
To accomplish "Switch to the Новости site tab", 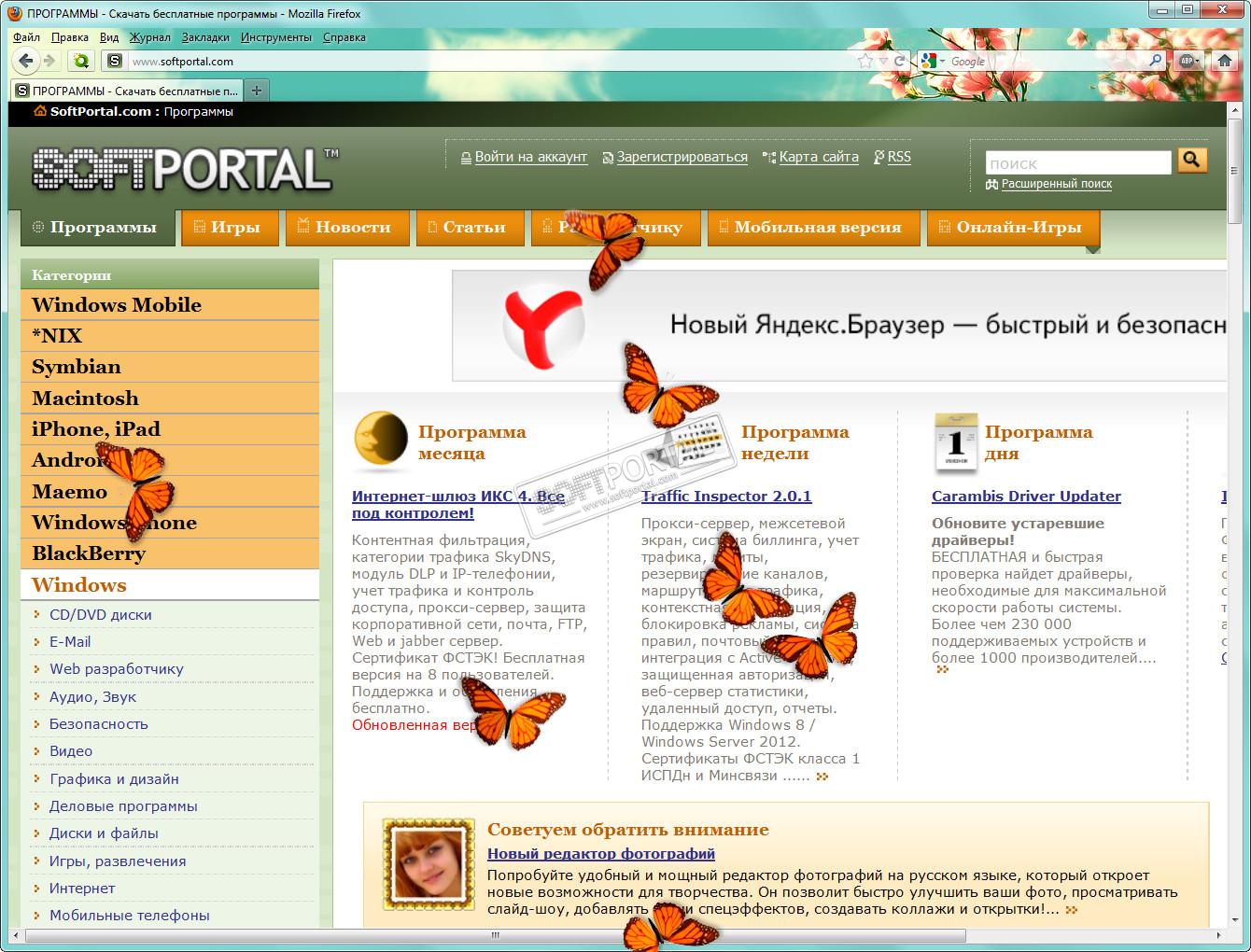I will pos(346,227).
